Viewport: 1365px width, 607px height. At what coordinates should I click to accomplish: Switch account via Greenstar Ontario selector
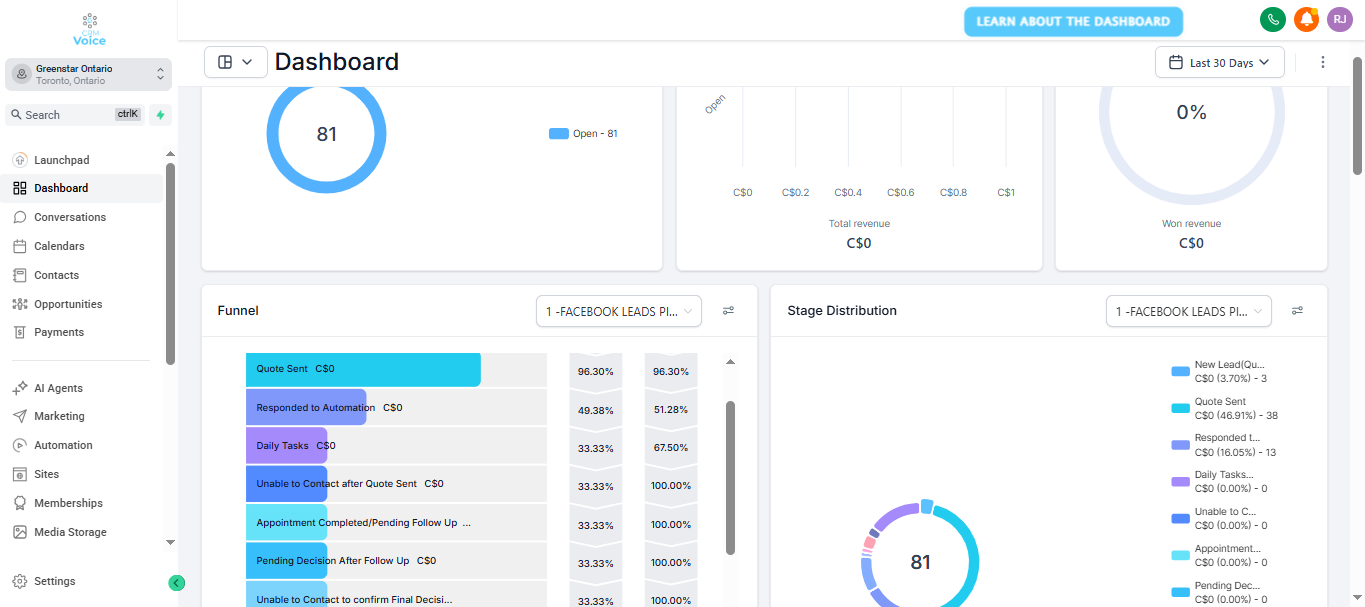click(88, 74)
